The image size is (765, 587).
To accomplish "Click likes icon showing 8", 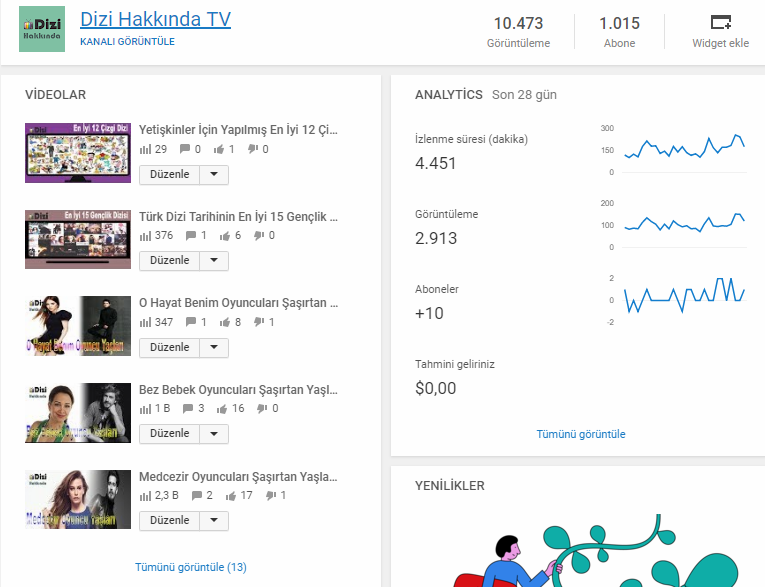I will (x=225, y=322).
